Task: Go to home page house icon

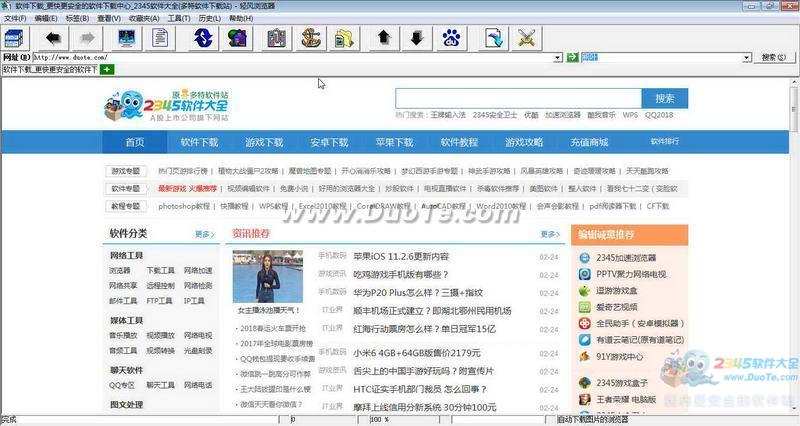Action: [238, 38]
